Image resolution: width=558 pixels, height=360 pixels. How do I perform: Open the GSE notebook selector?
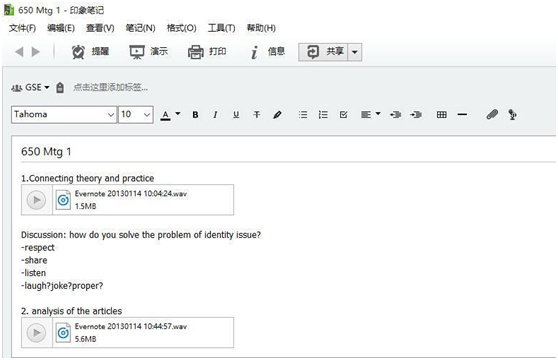pyautogui.click(x=30, y=88)
